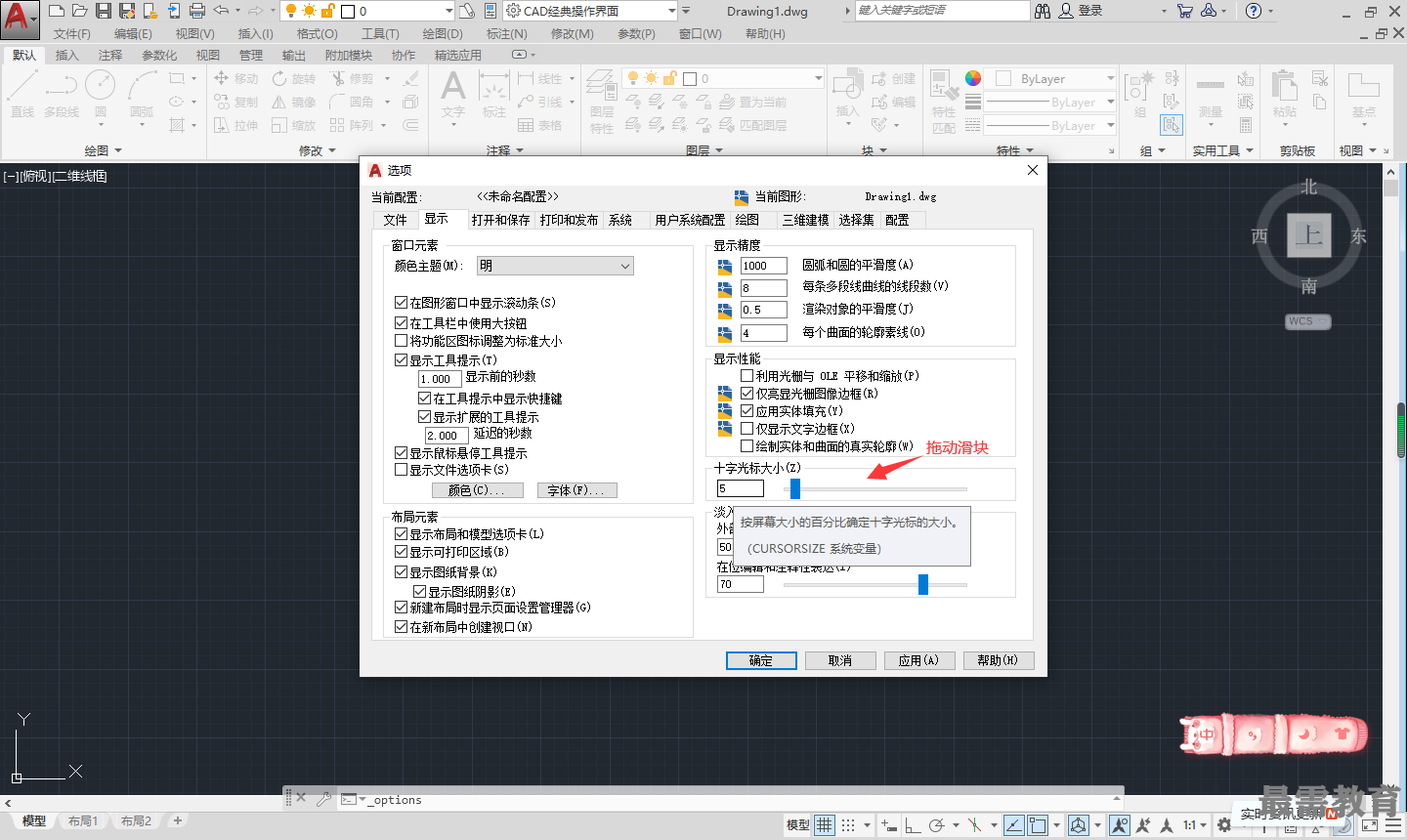Select the Circle (圆) tool
Viewport: 1407px width, 840px height.
point(101,94)
